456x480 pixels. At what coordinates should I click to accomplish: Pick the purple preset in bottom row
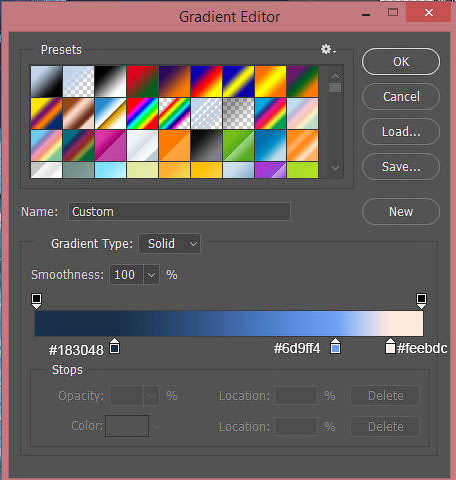point(270,170)
